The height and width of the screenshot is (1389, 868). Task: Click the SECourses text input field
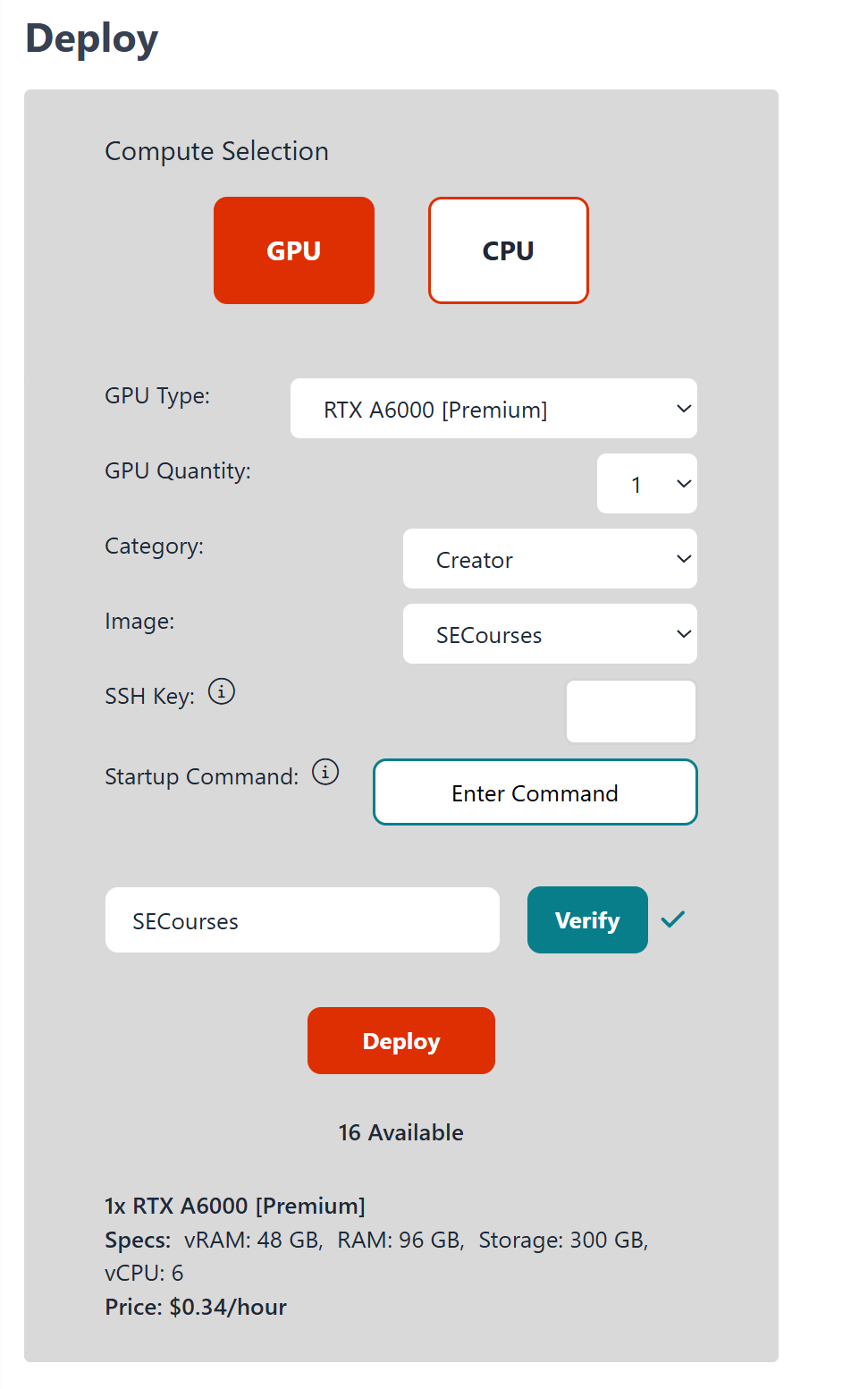coord(302,920)
